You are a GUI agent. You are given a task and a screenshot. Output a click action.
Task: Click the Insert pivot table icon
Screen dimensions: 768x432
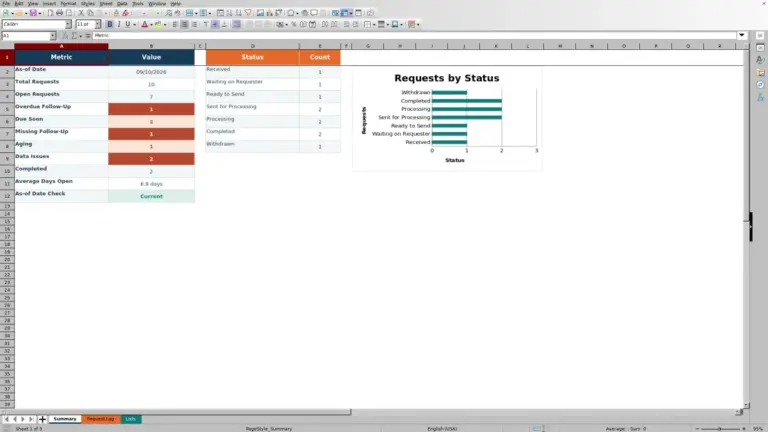coord(278,13)
